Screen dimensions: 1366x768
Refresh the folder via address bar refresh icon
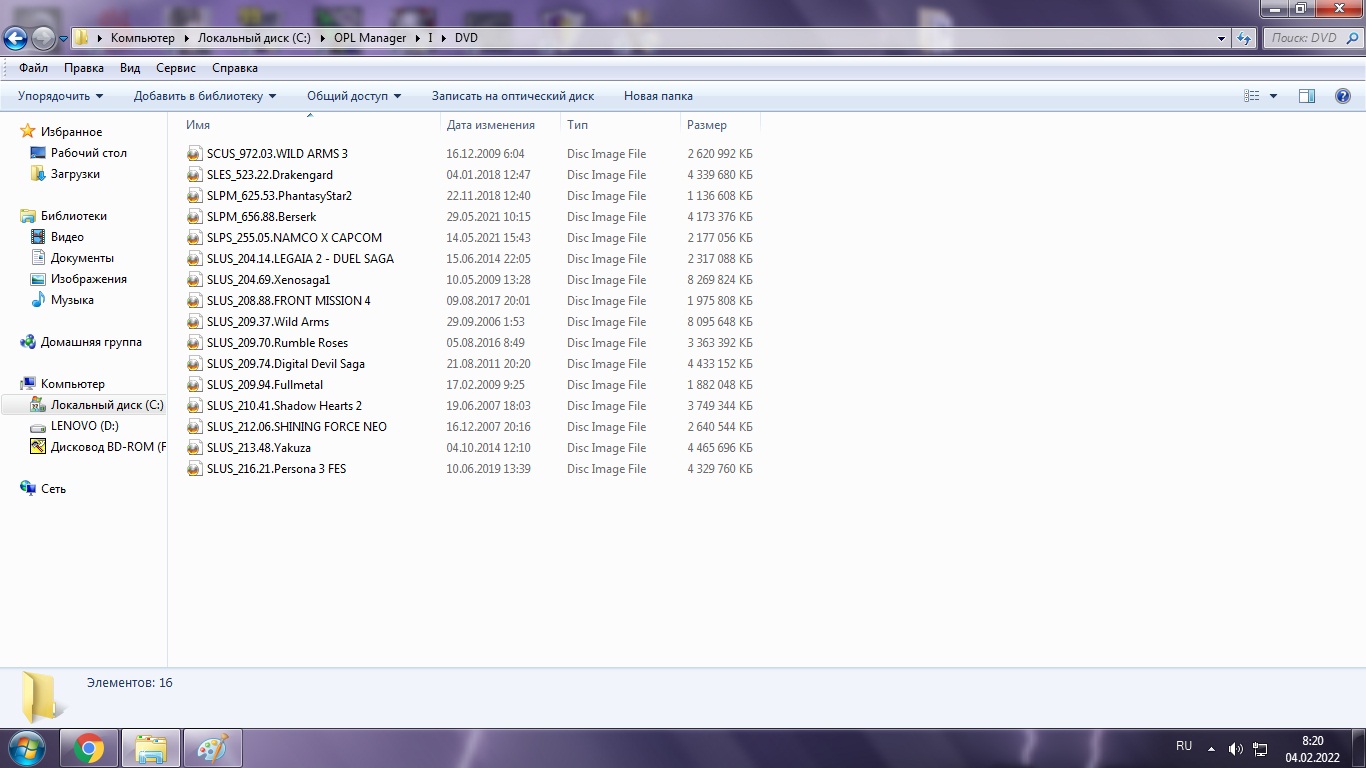pyautogui.click(x=1244, y=38)
